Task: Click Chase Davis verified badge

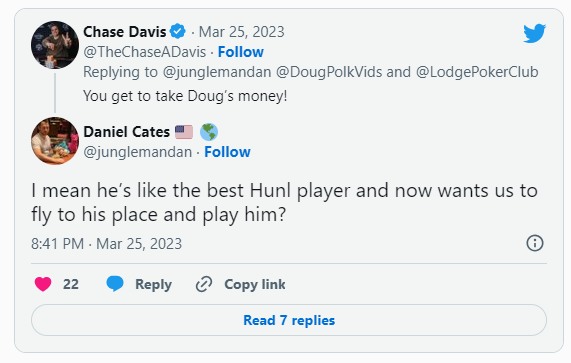Action: click(178, 32)
